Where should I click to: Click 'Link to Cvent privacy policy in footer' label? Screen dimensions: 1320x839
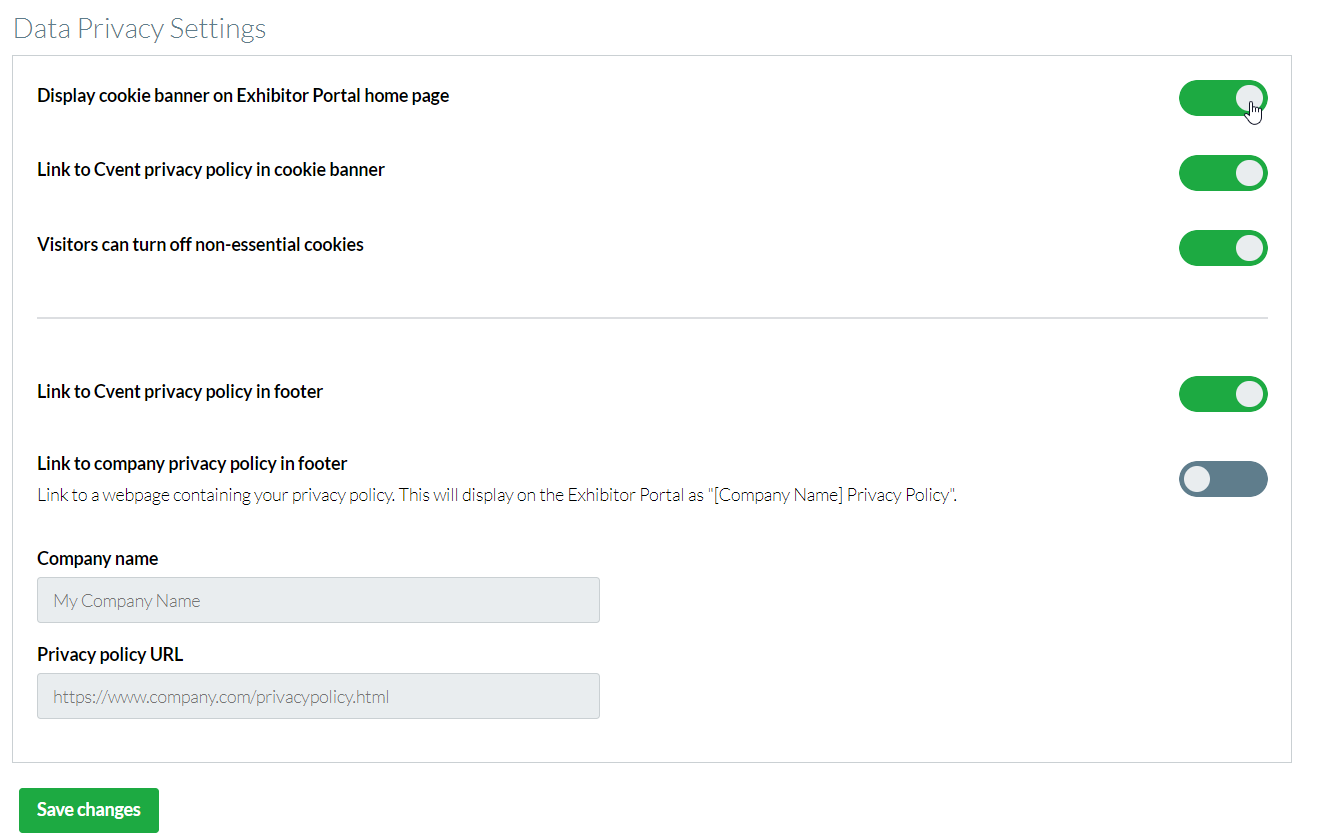tap(180, 392)
